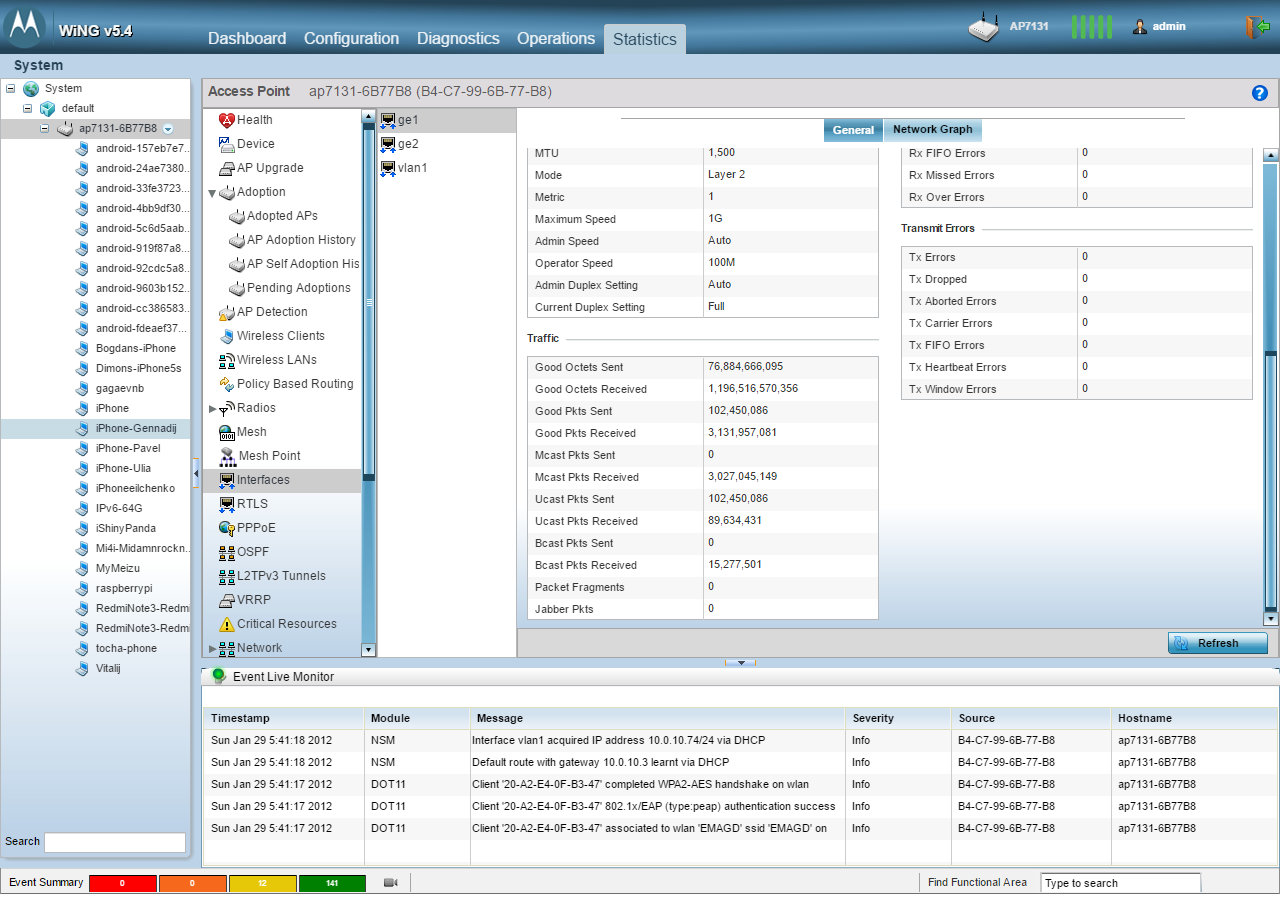Open Pending Adoptions page
Image resolution: width=1280 pixels, height=898 pixels.
(x=298, y=288)
